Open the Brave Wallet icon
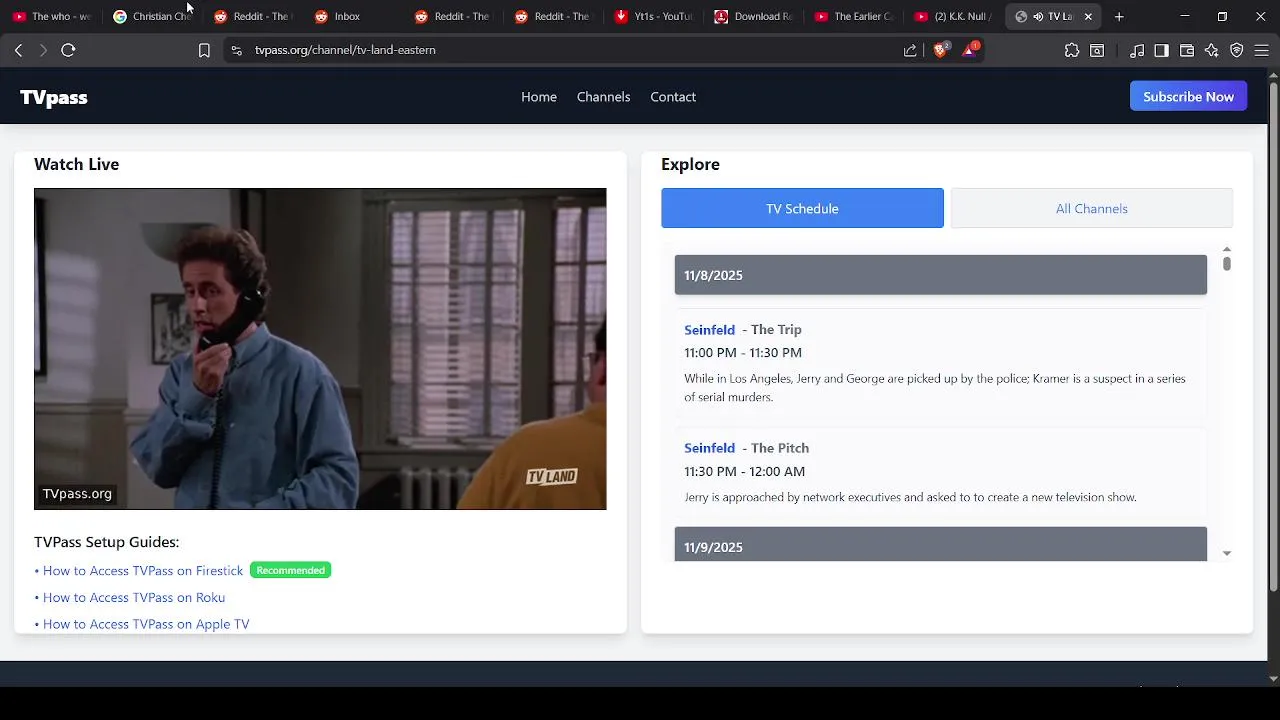The image size is (1280, 720). (1187, 50)
